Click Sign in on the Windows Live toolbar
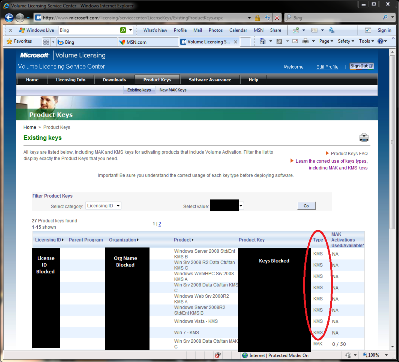Screen dimensions: 399x362 point(384,30)
